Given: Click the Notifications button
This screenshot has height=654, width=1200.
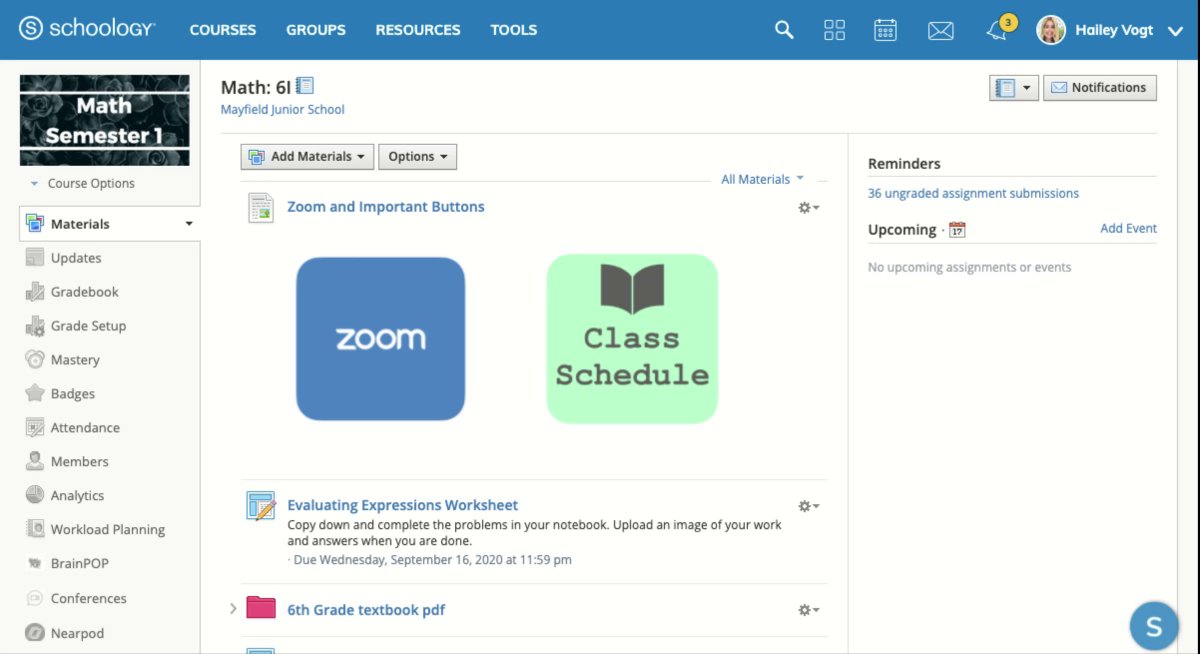Looking at the screenshot, I should (1099, 88).
